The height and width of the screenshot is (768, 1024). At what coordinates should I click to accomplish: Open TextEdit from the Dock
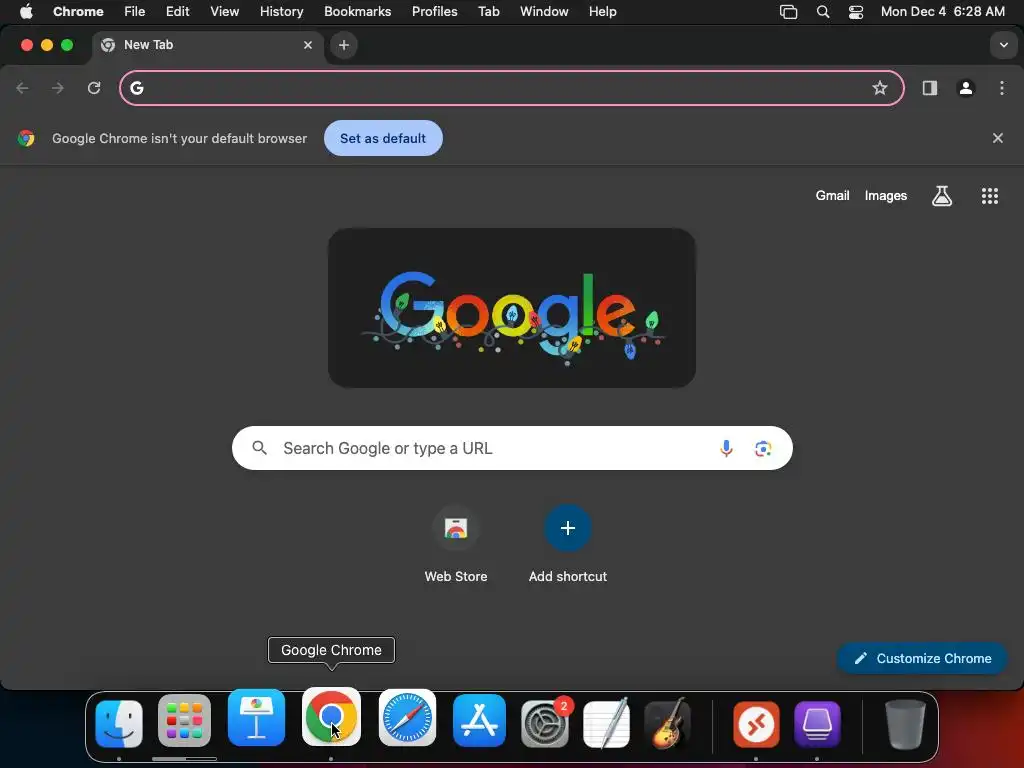[607, 724]
